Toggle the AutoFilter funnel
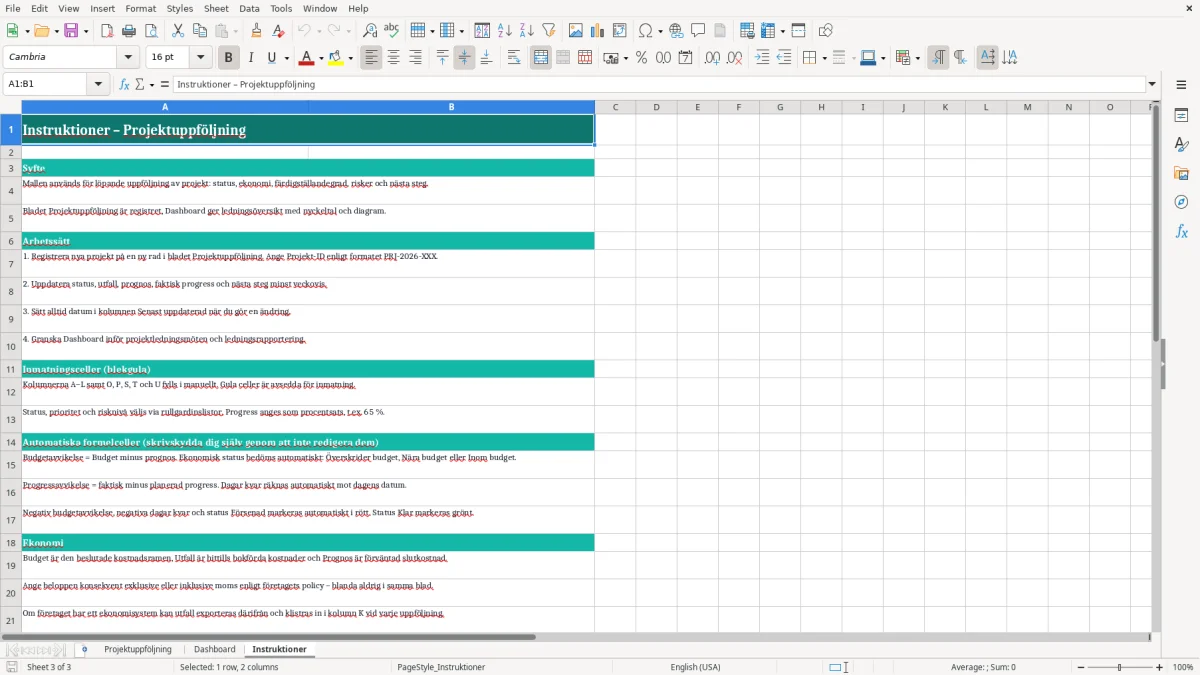 (548, 31)
